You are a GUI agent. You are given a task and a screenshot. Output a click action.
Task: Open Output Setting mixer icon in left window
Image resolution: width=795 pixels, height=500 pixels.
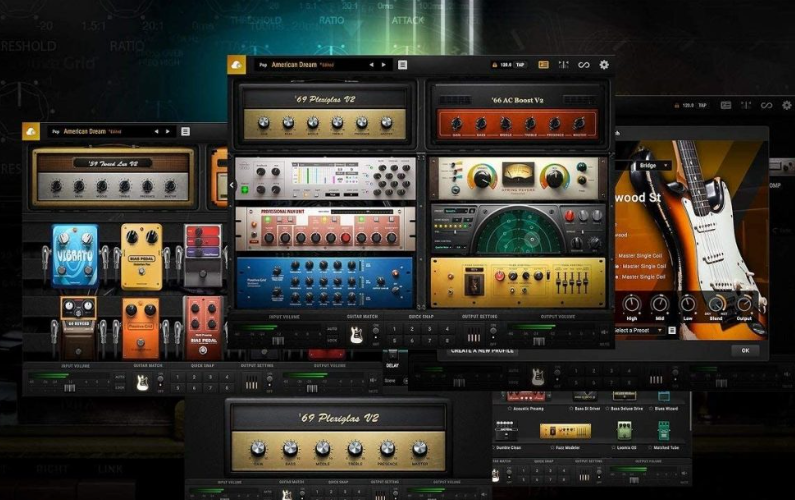(x=251, y=383)
